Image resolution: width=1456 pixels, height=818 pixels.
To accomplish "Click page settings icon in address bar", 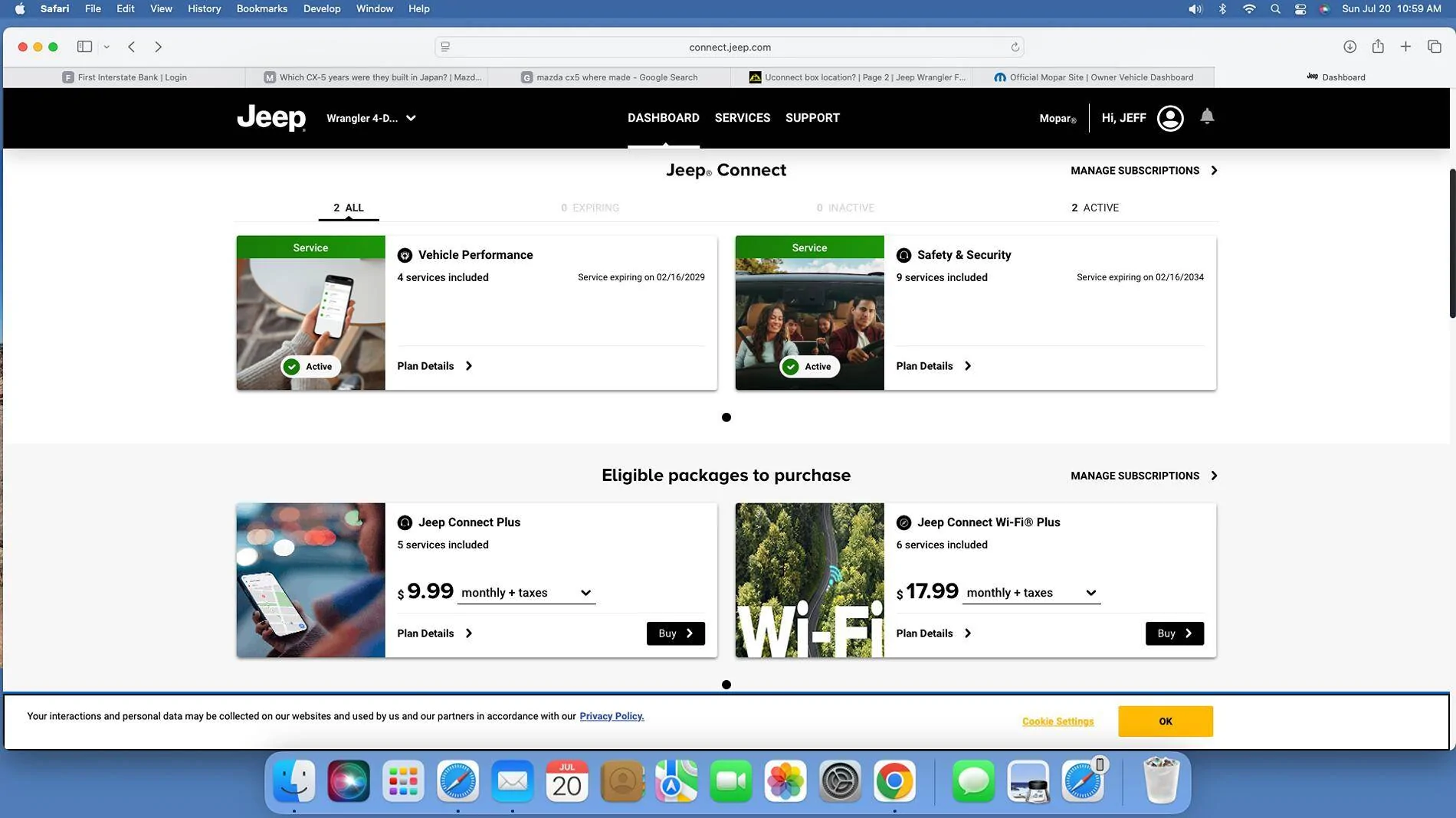I will (x=445, y=47).
